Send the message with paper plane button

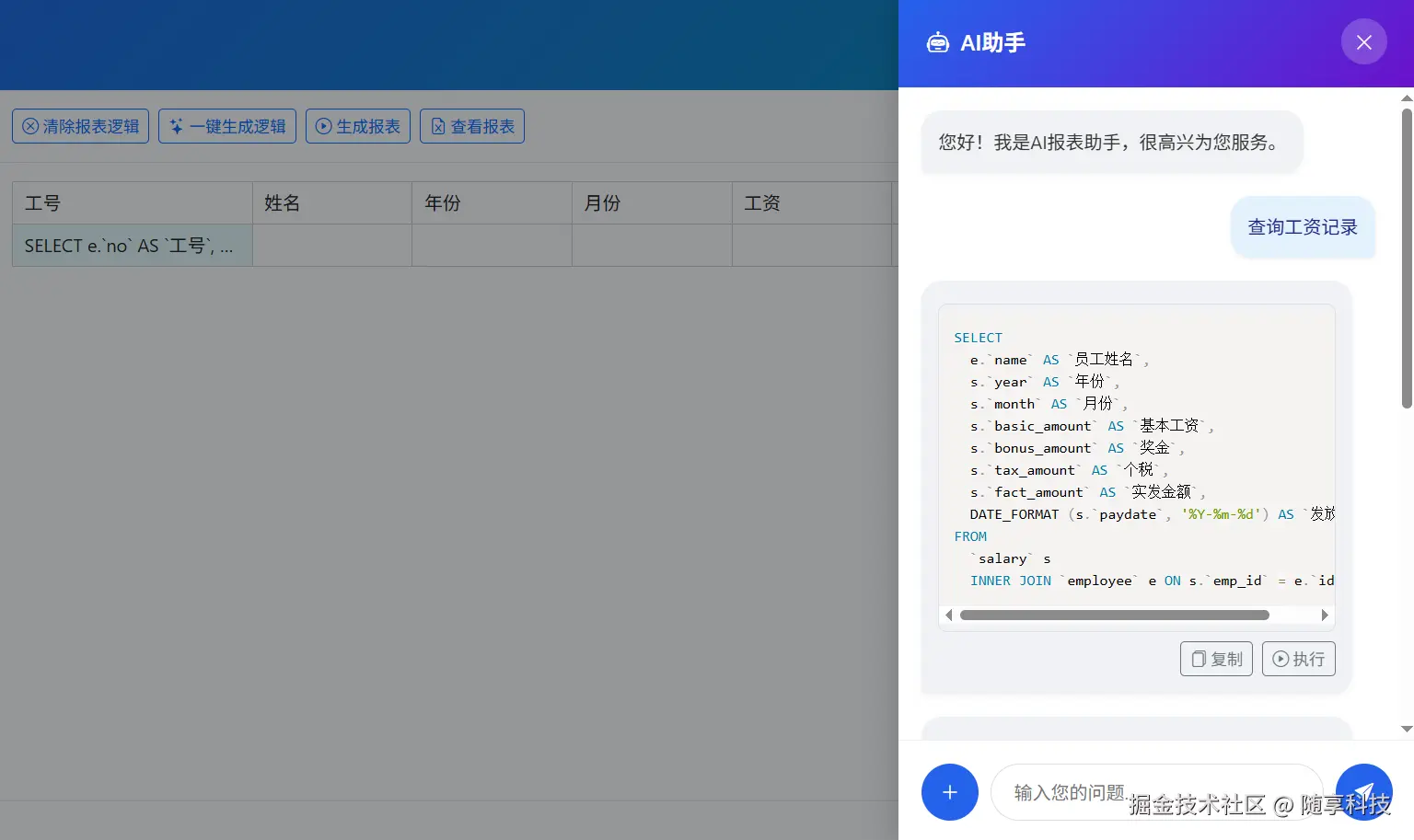click(x=1363, y=792)
